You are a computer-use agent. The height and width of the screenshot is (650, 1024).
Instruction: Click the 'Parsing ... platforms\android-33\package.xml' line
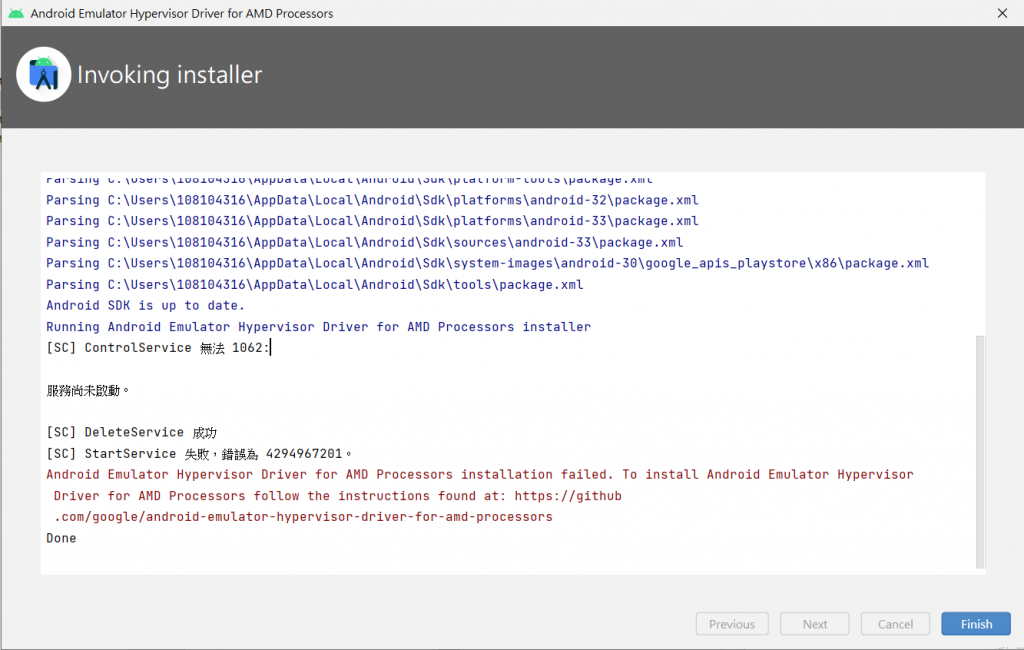(372, 221)
